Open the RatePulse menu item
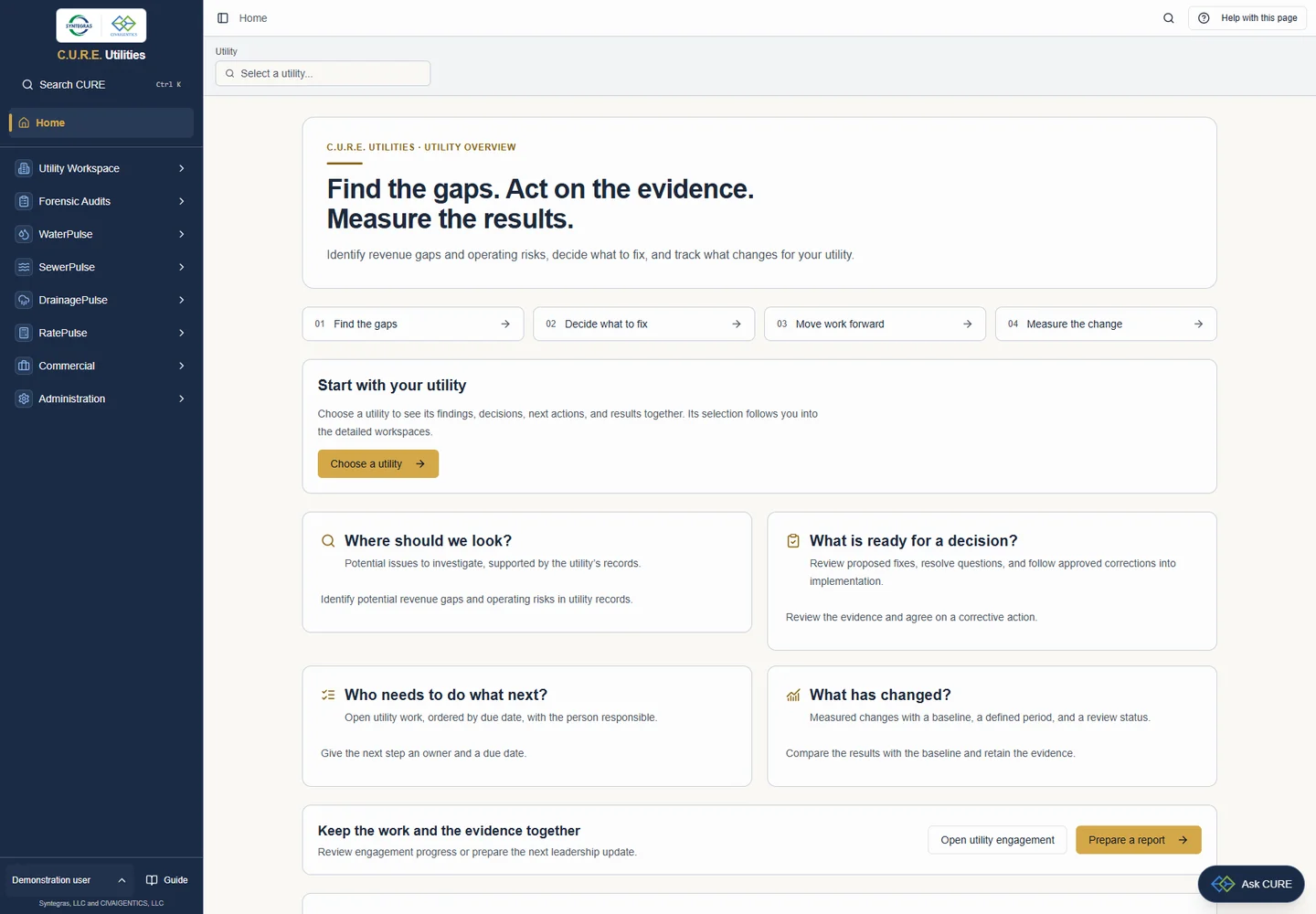This screenshot has width=1316, height=914. tap(101, 333)
